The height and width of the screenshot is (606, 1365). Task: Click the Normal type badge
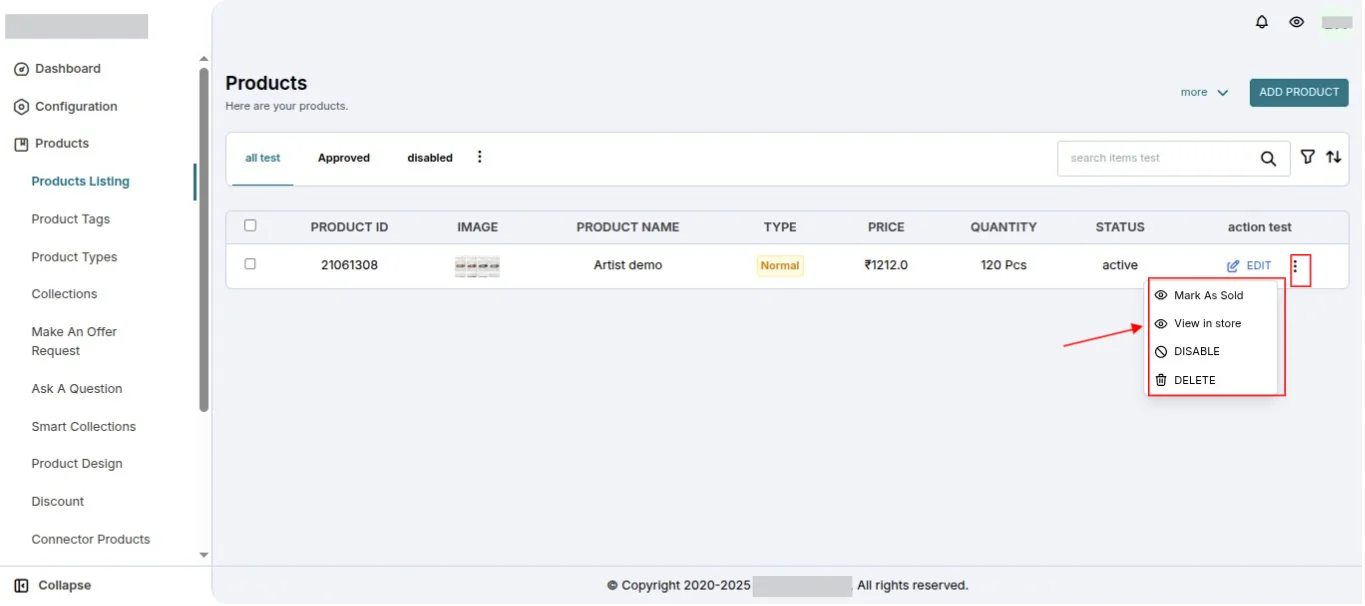(x=780, y=266)
